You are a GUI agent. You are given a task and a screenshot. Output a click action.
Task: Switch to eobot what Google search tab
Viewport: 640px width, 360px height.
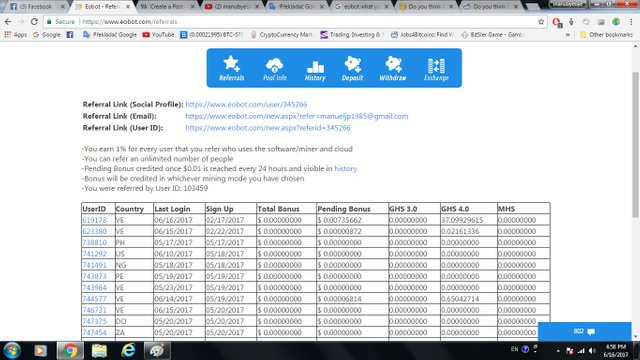362,7
